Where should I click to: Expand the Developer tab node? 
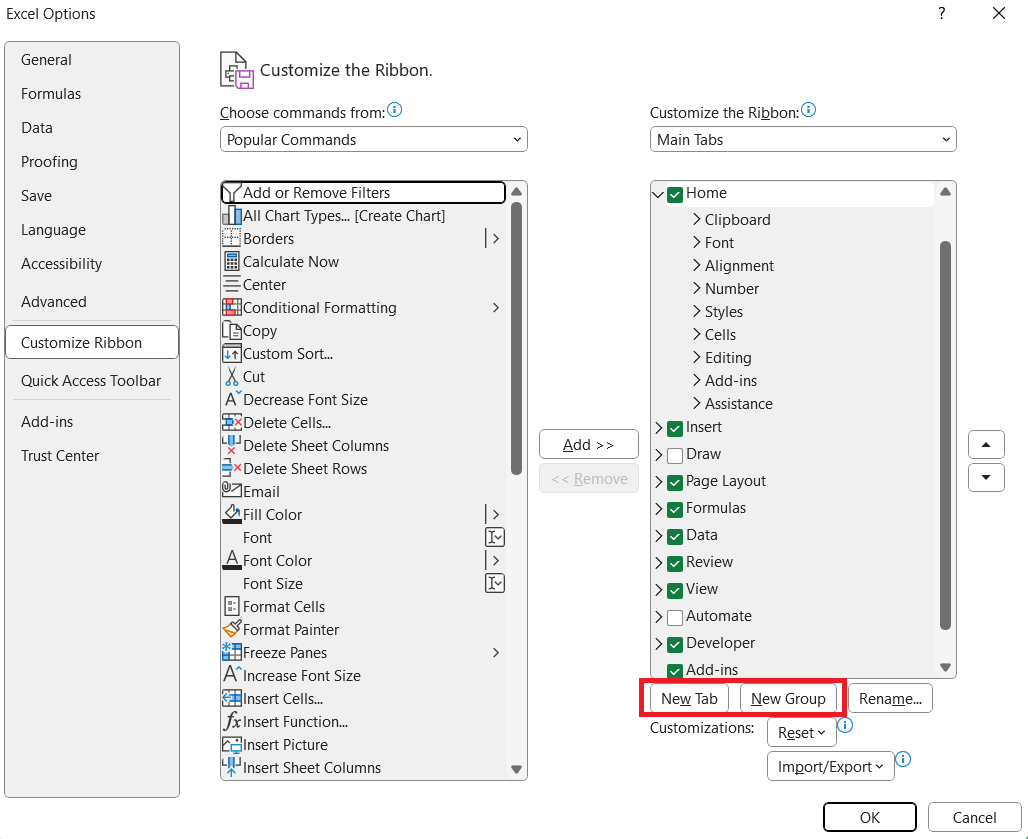tap(659, 644)
